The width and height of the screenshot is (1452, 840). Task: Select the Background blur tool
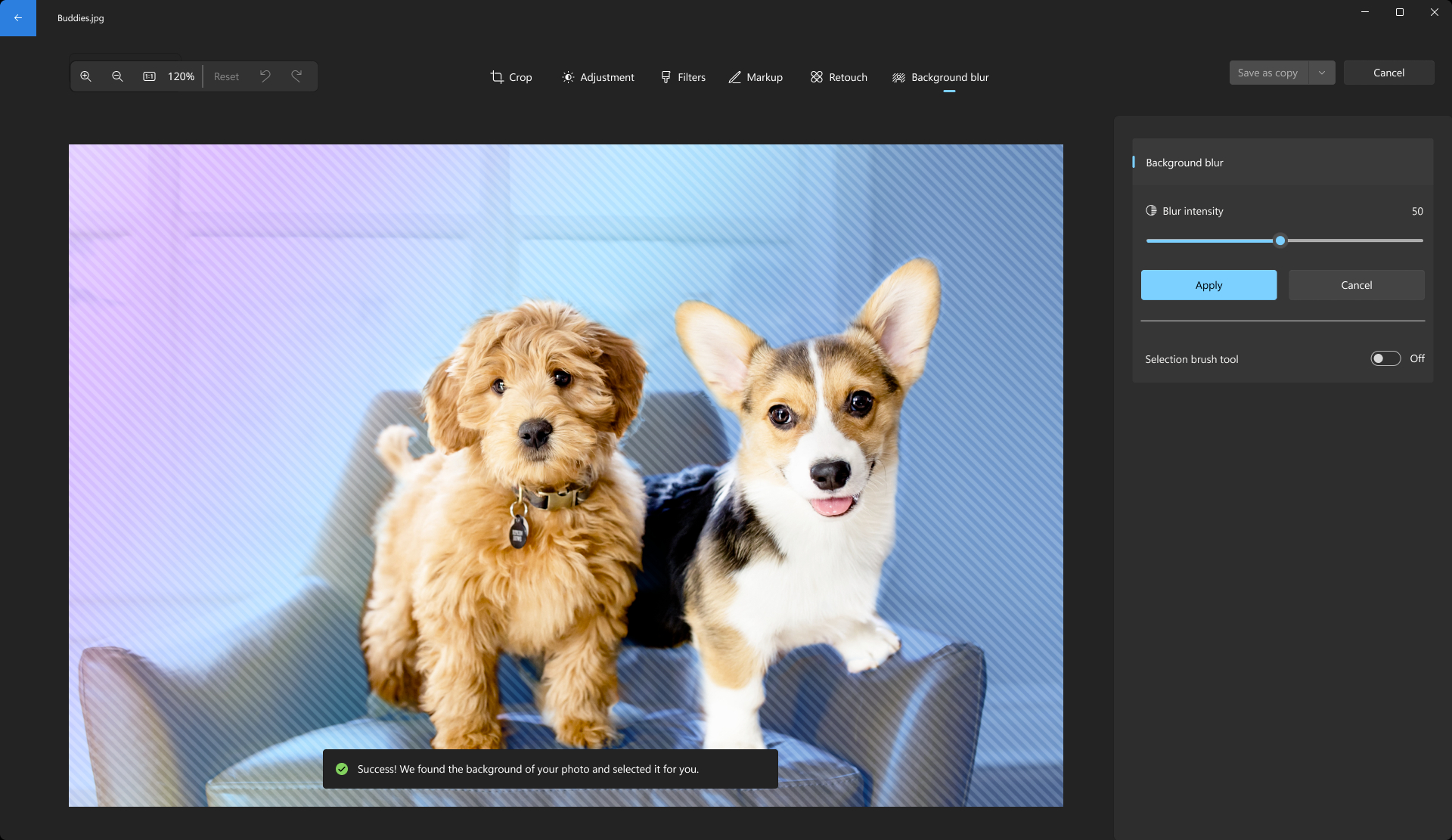[940, 77]
